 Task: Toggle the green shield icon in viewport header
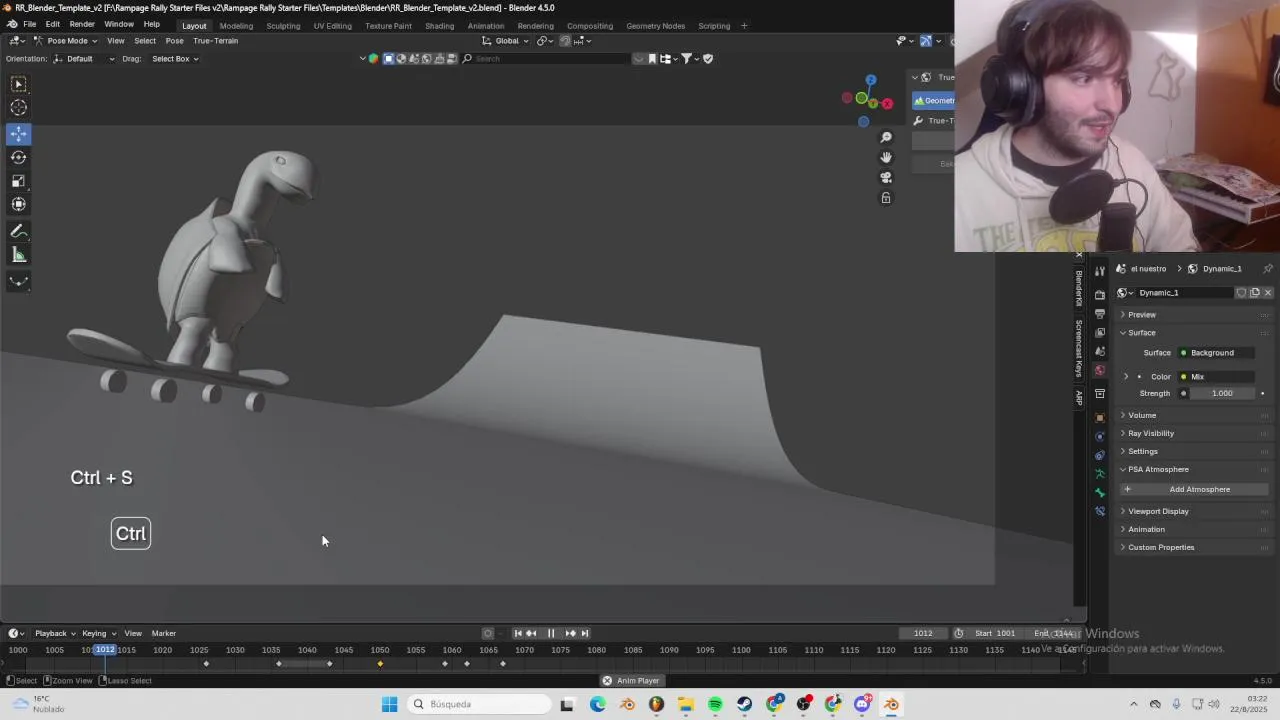(x=708, y=59)
